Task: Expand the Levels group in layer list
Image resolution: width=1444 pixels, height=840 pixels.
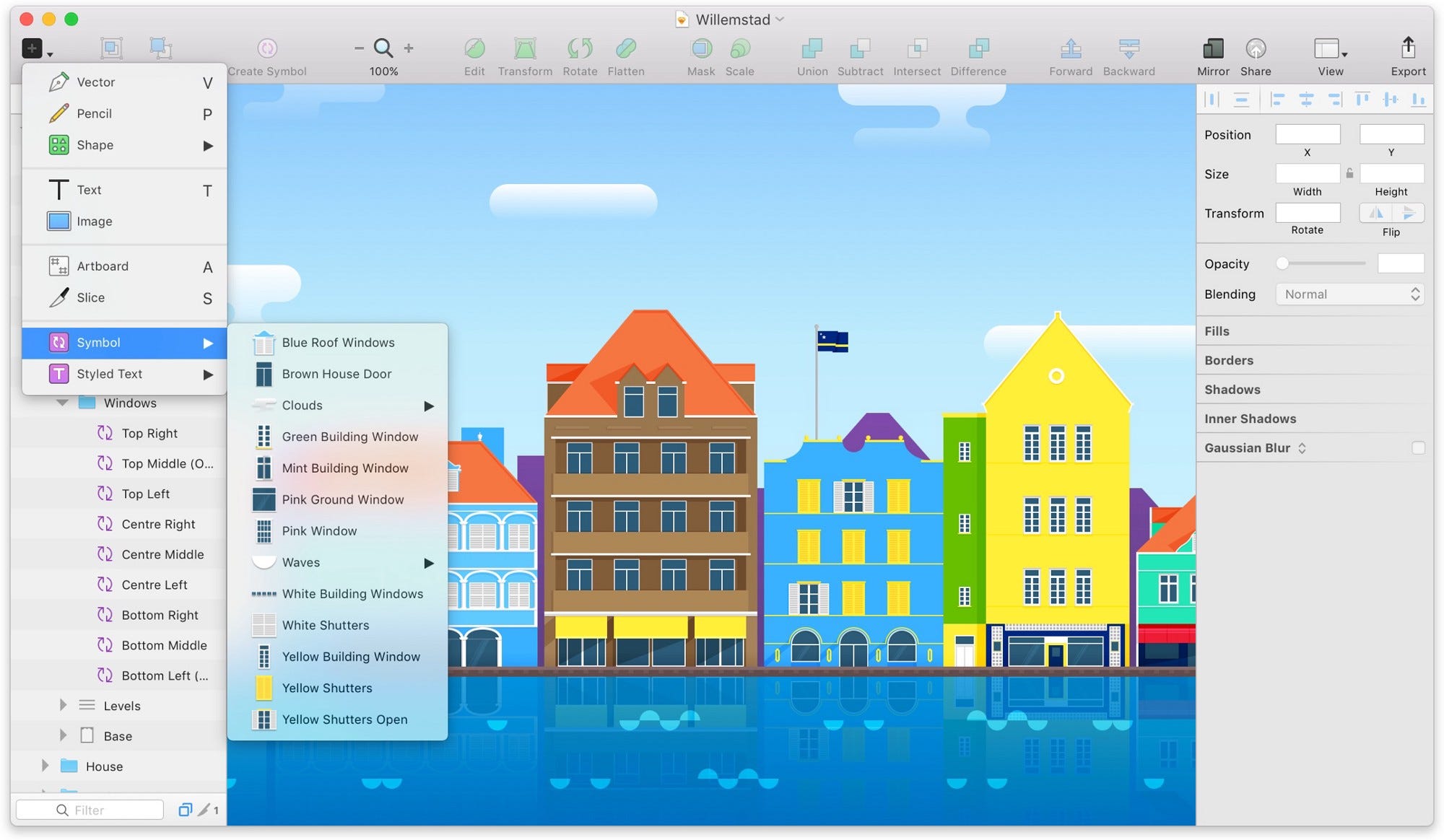Action: (63, 705)
